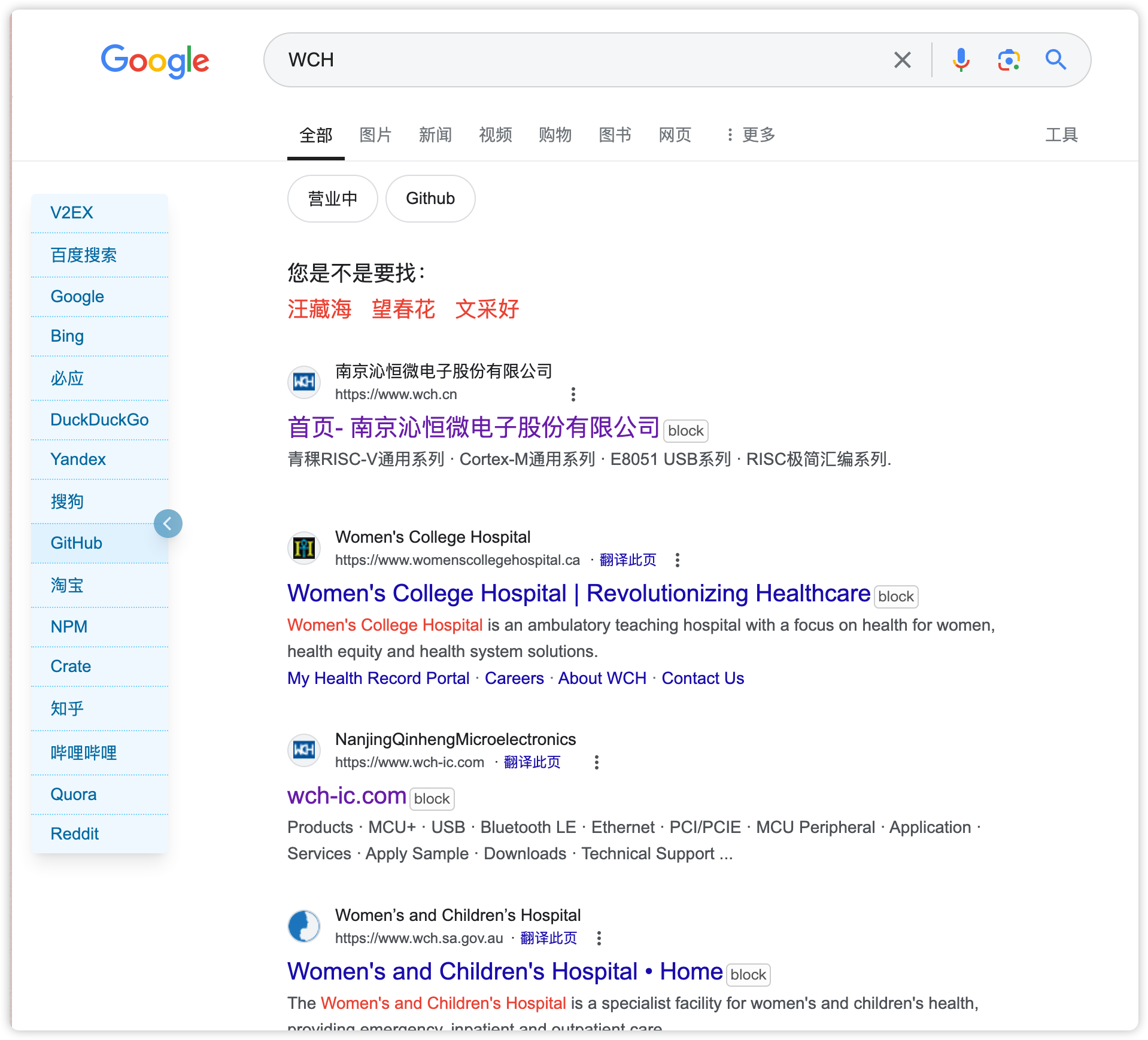This screenshot has width=1148, height=1040.
Task: Open My Health Record Portal sitelink
Action: point(378,679)
